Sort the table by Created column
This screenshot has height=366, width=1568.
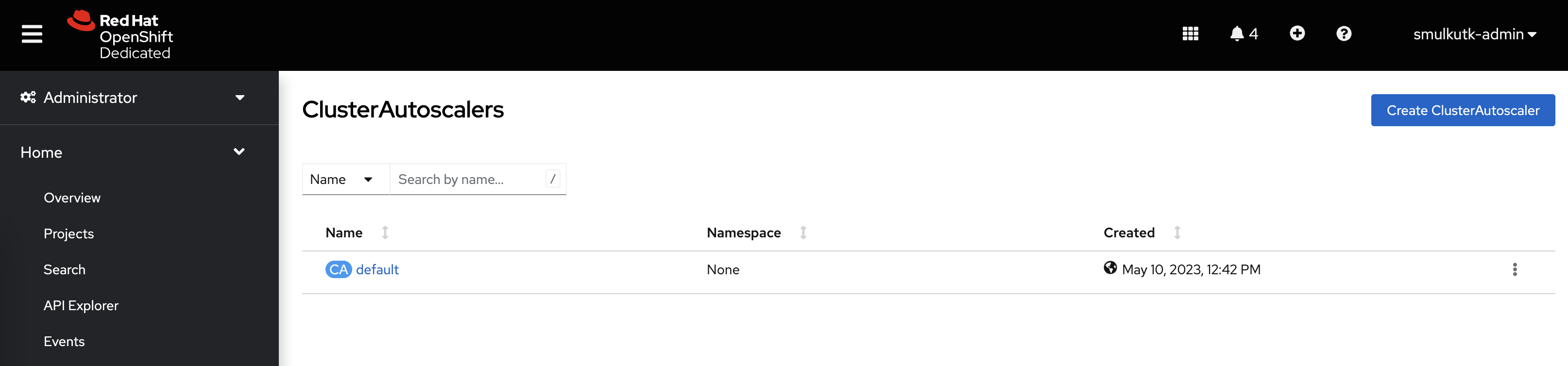point(1129,233)
